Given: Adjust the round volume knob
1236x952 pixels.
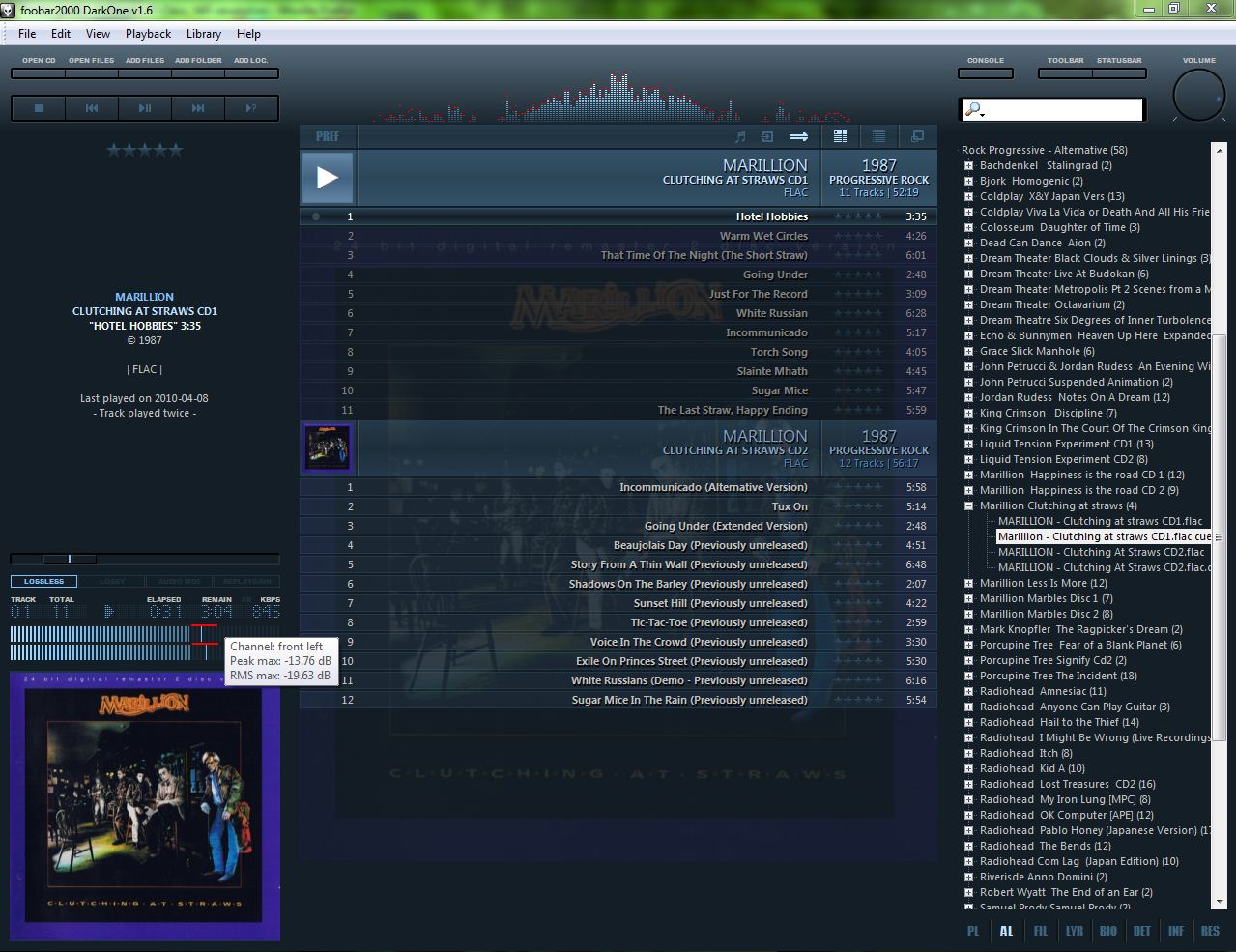Looking at the screenshot, I should point(1199,96).
